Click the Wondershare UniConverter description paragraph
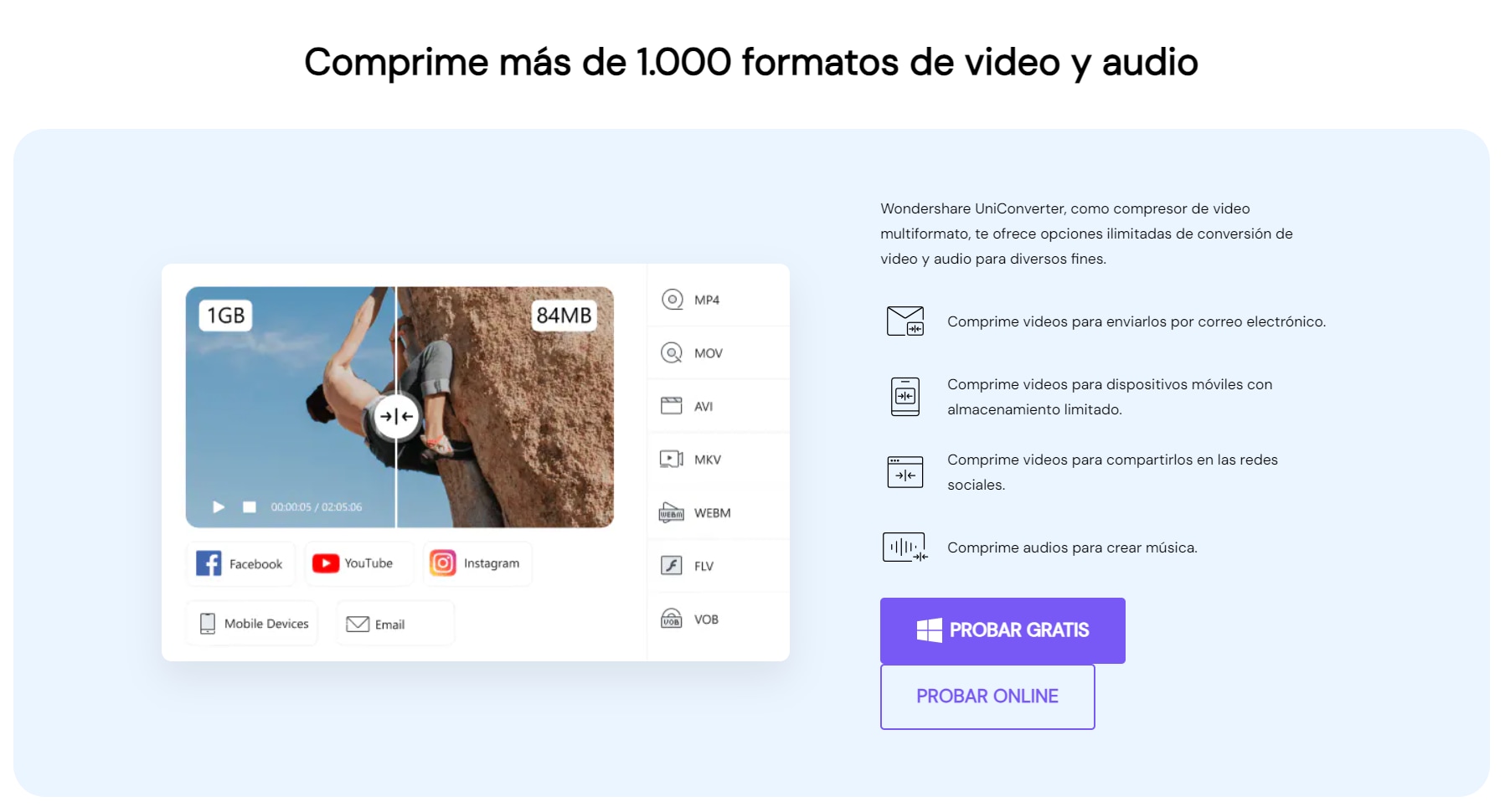The width and height of the screenshot is (1505, 812). (1086, 234)
